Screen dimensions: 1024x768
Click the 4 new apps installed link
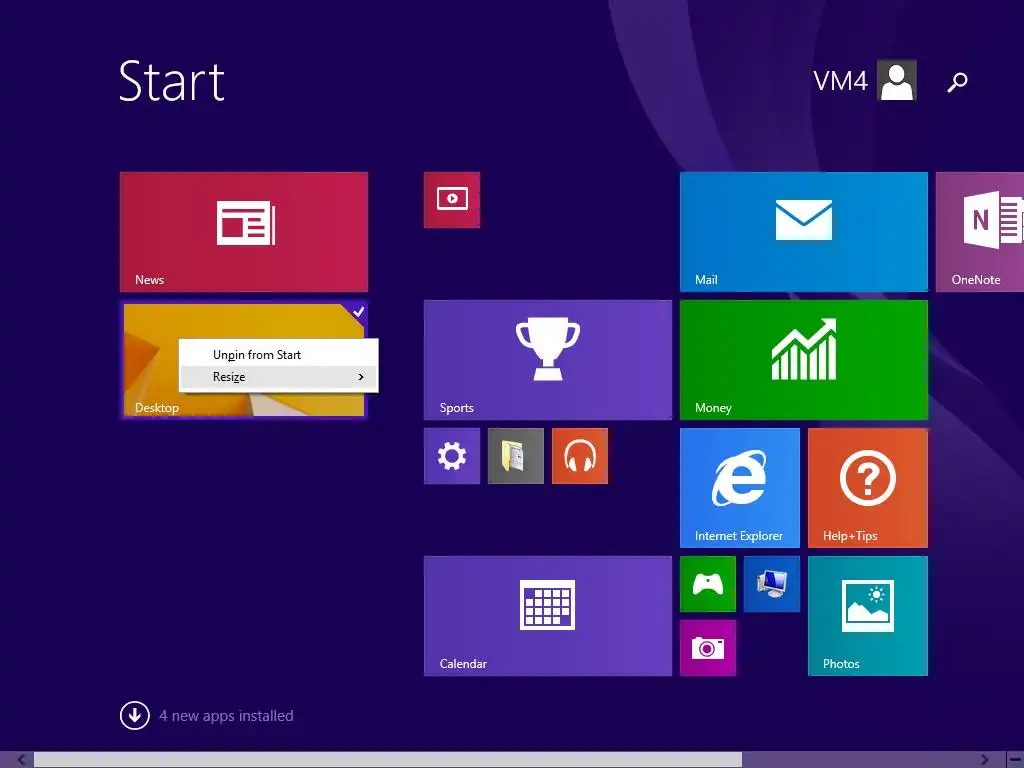tap(226, 716)
